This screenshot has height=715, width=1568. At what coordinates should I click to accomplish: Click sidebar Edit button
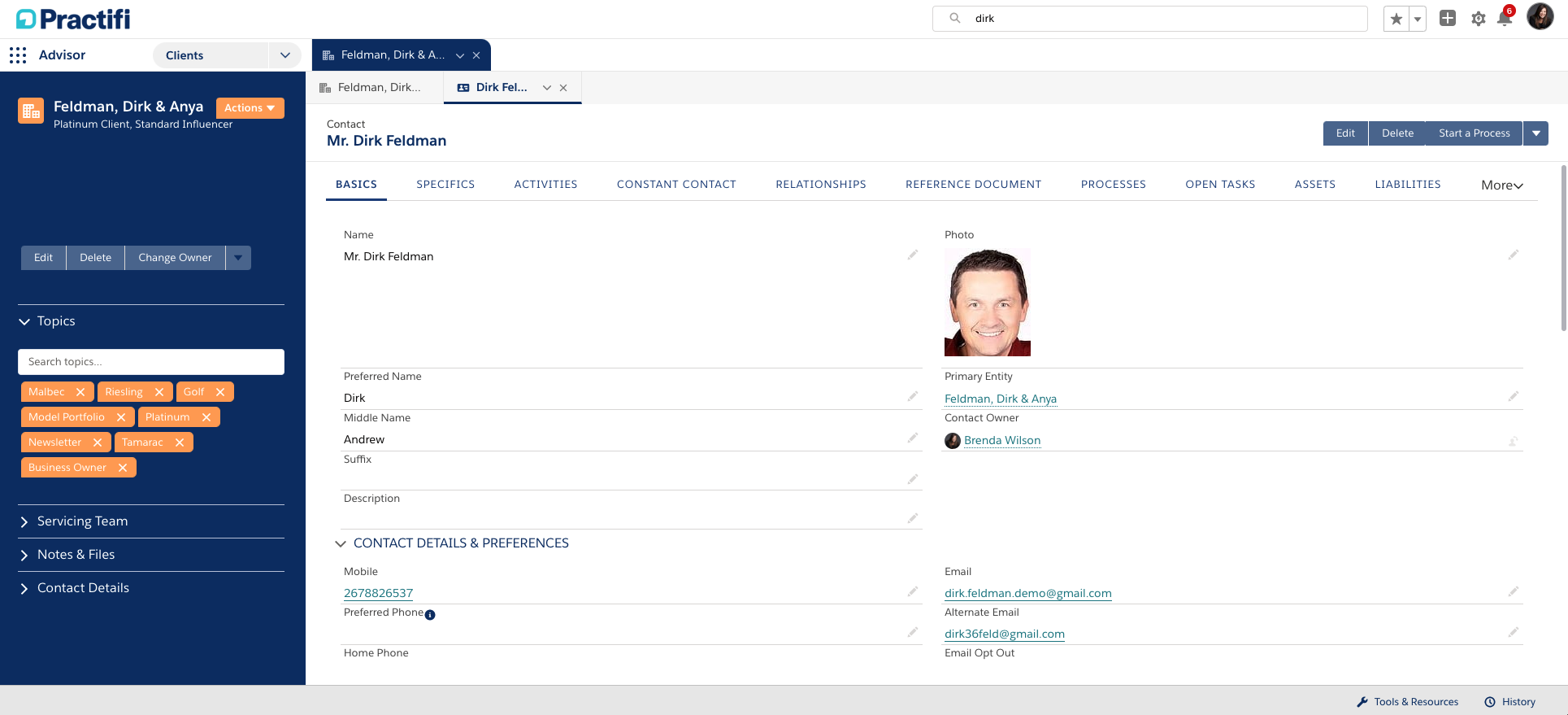[x=44, y=258]
